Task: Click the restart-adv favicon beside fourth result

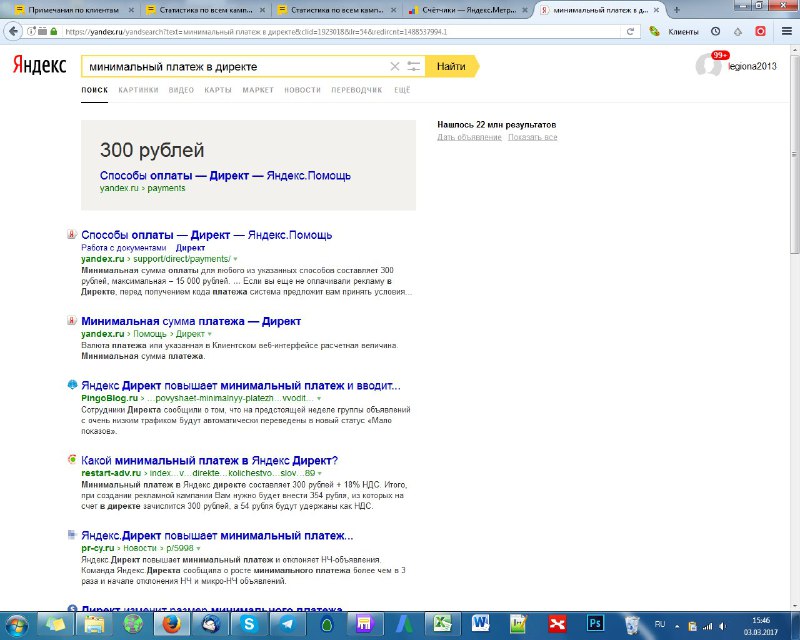Action: (72, 459)
